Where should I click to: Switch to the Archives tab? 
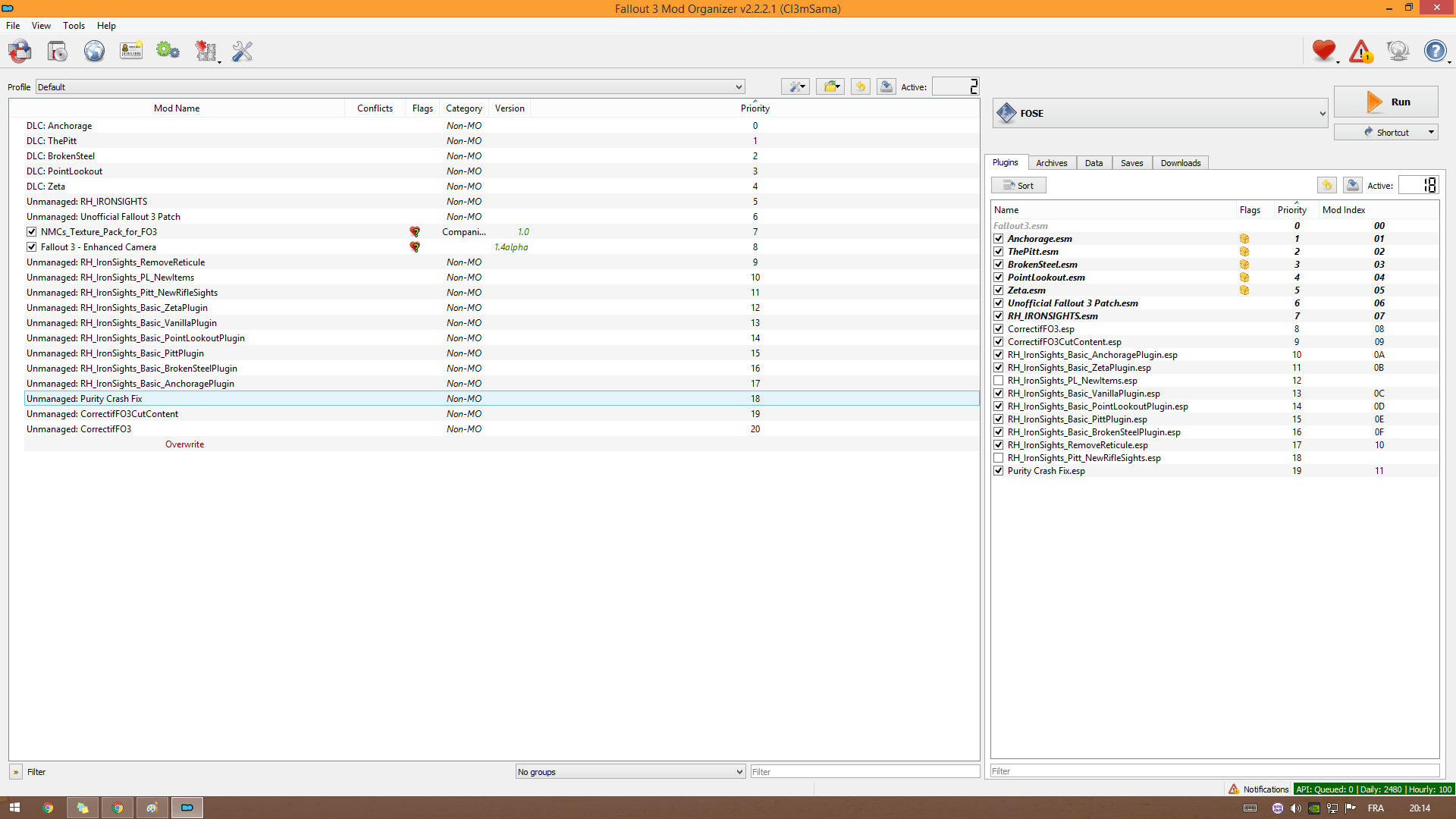click(1051, 163)
